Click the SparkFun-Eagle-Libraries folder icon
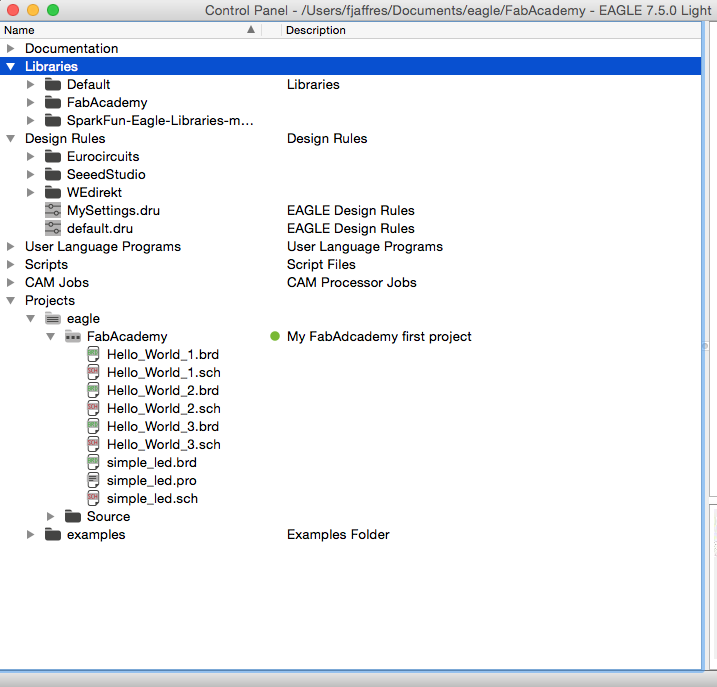 [x=53, y=121]
